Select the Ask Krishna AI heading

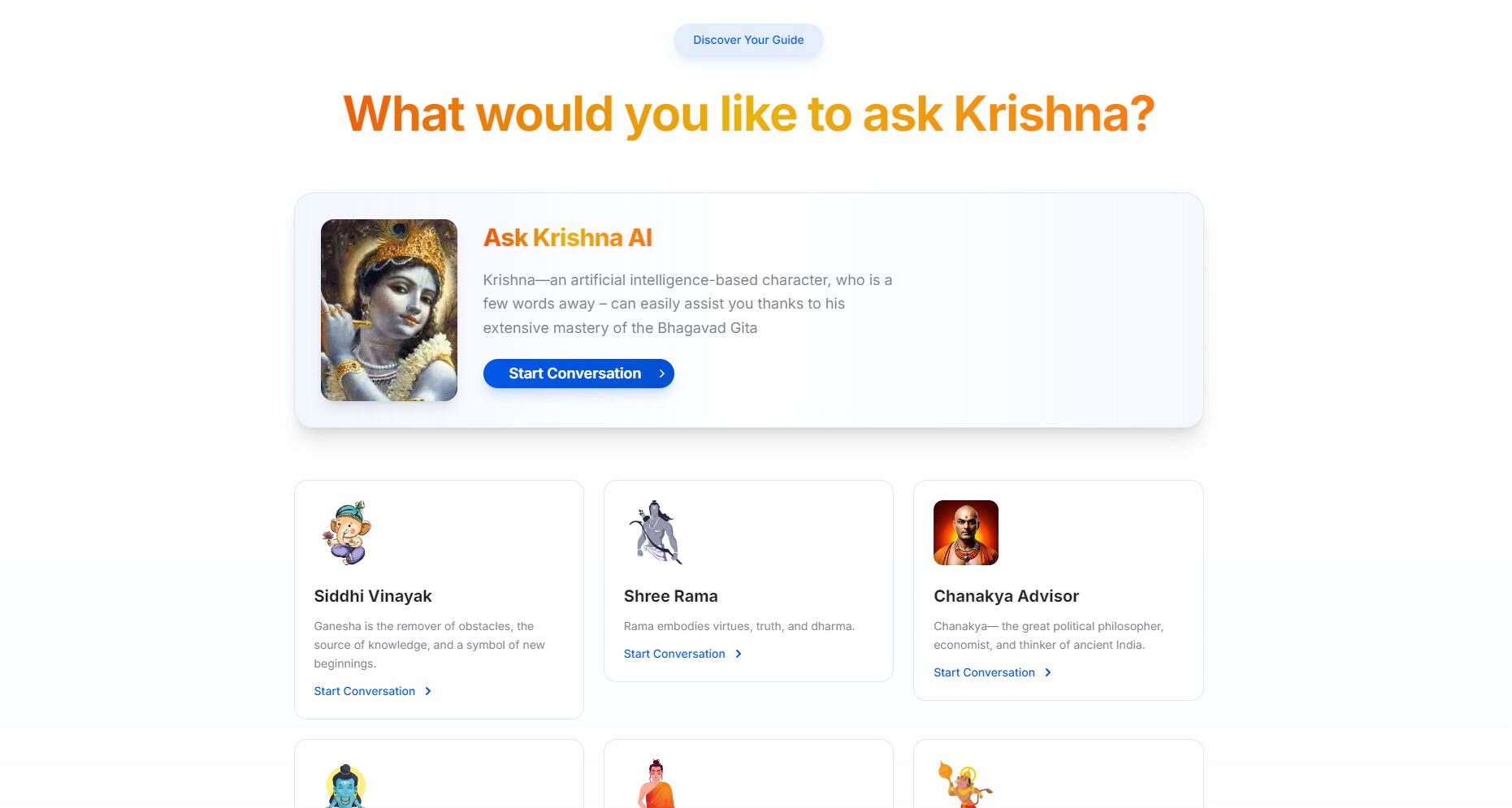point(567,238)
